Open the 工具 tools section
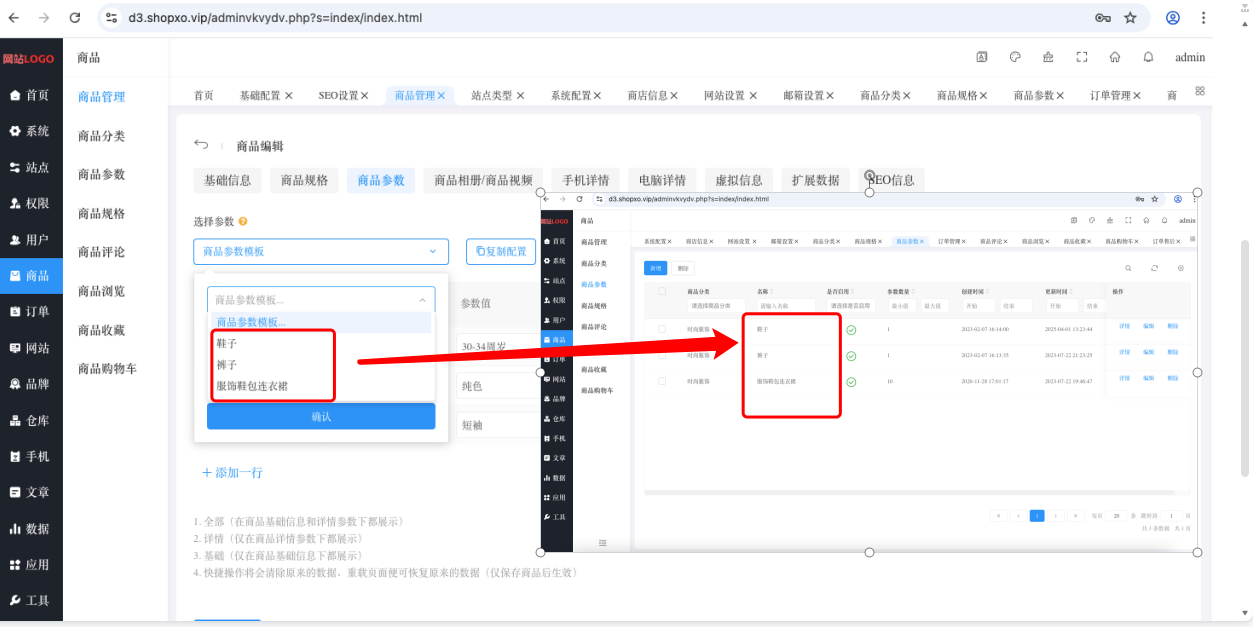 30,600
